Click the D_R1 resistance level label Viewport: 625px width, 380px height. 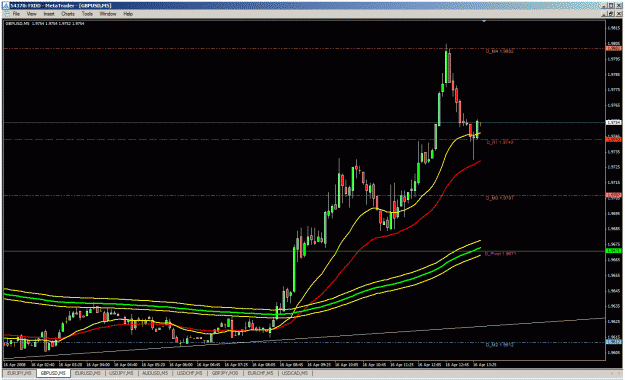coord(499,142)
